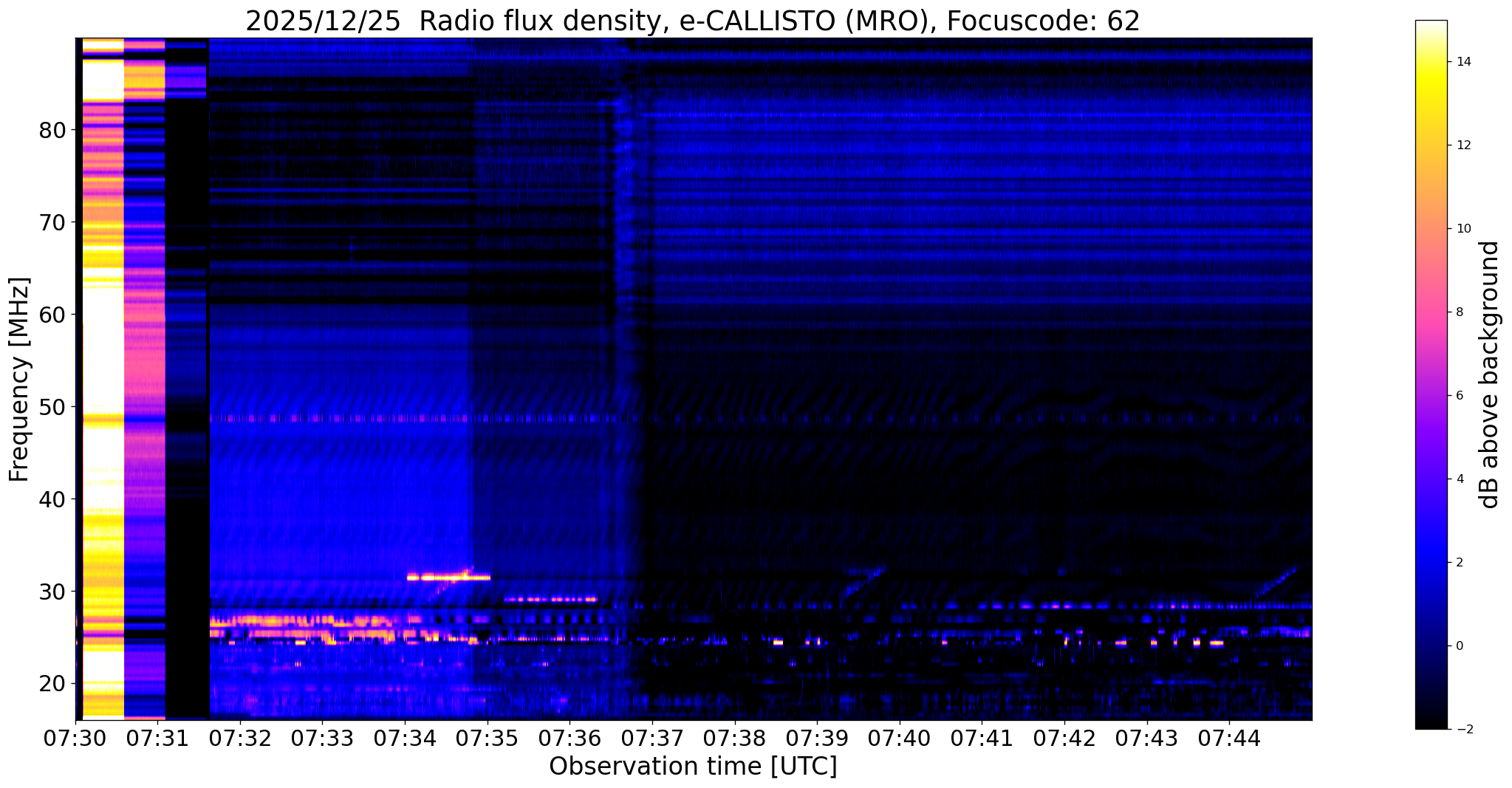Select the 07:35 time tick label

pos(488,738)
